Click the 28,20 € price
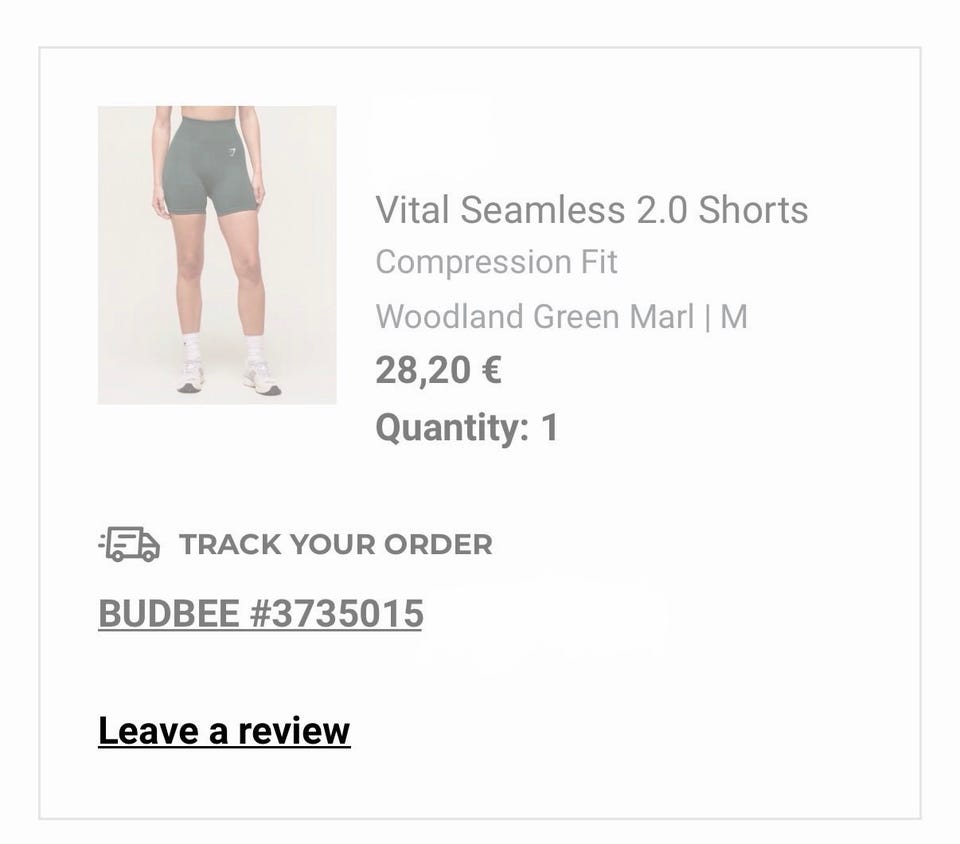 (438, 370)
